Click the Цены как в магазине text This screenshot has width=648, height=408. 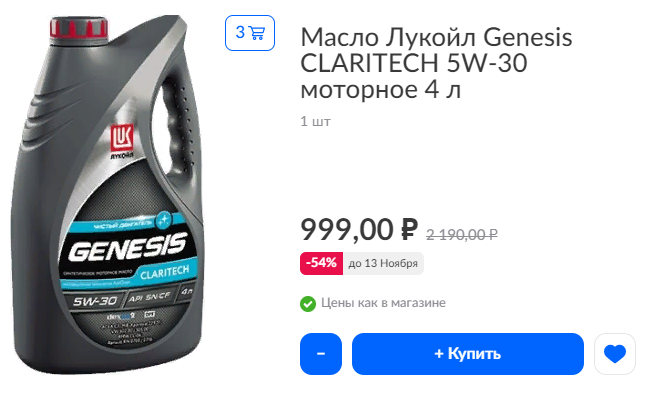click(383, 303)
